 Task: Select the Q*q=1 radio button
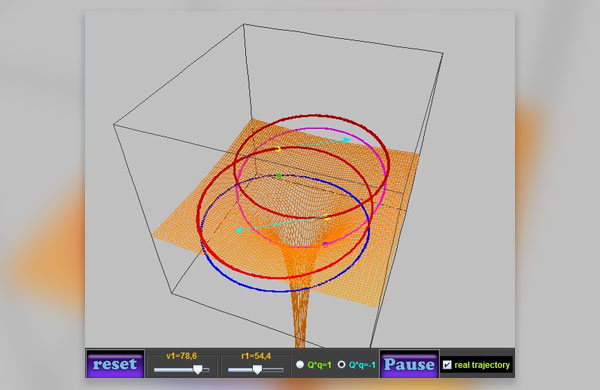click(x=300, y=364)
